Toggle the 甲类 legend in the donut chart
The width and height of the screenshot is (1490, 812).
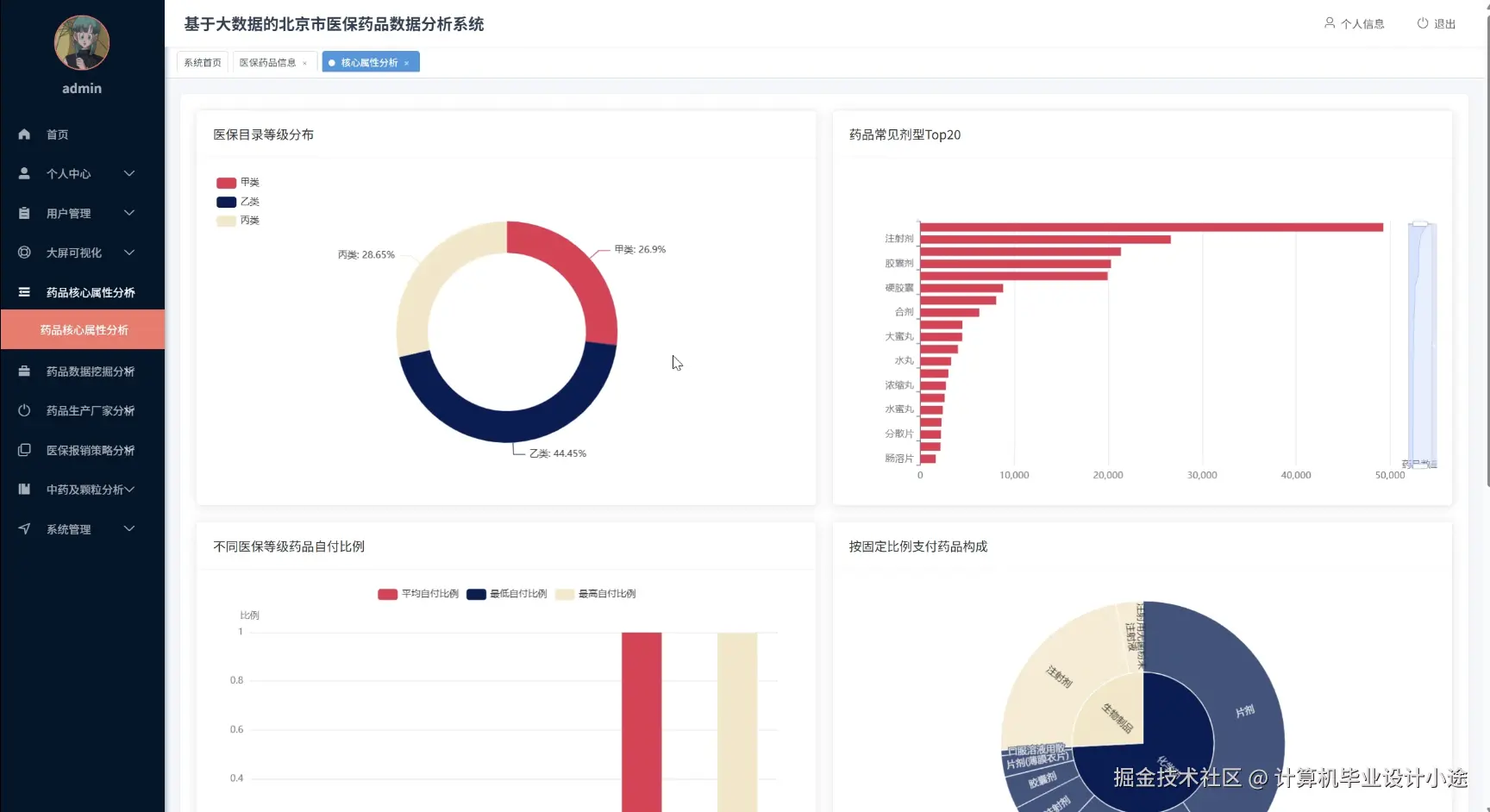pyautogui.click(x=238, y=183)
